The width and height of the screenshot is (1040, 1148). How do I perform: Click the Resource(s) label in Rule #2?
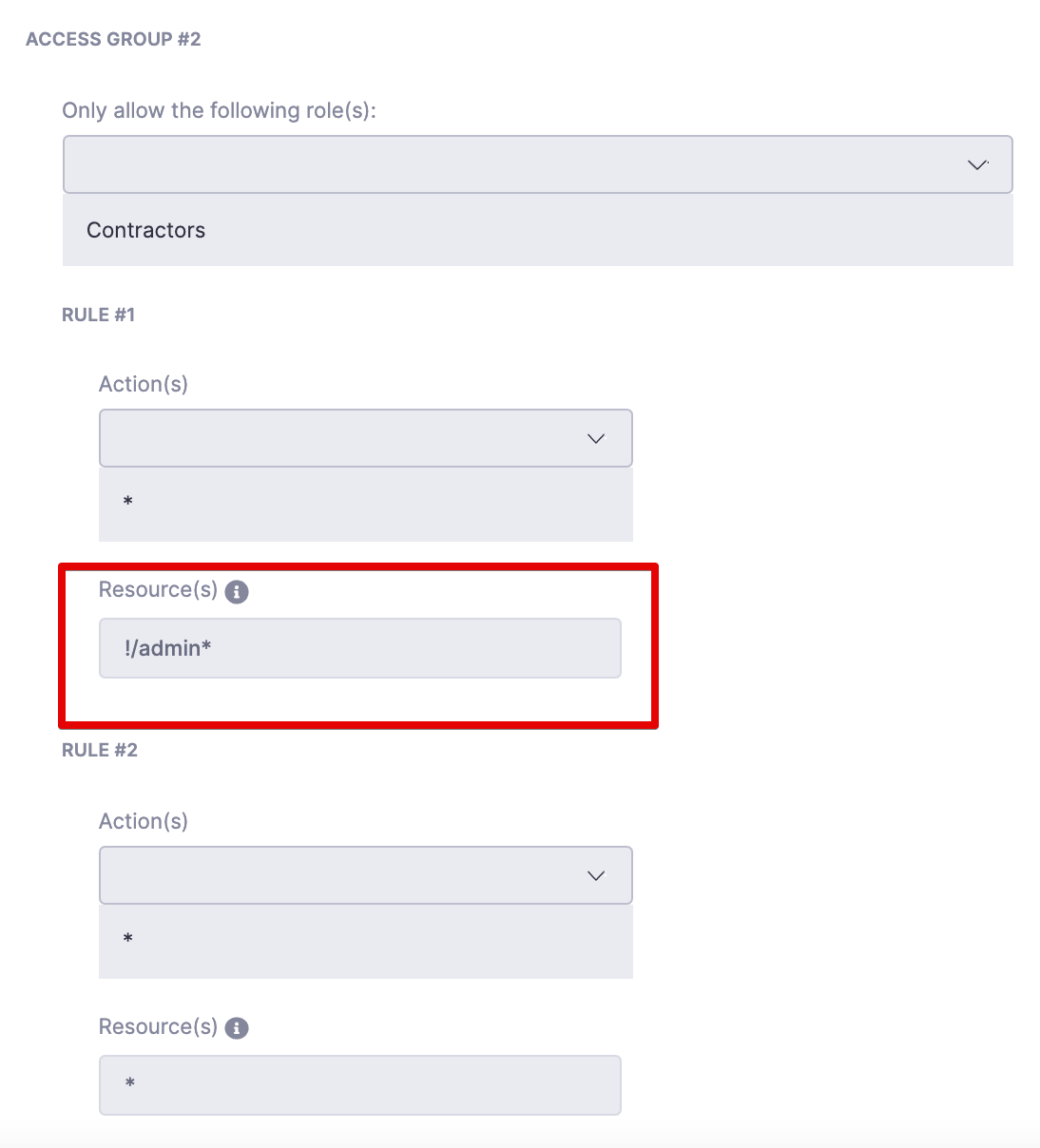158,1026
